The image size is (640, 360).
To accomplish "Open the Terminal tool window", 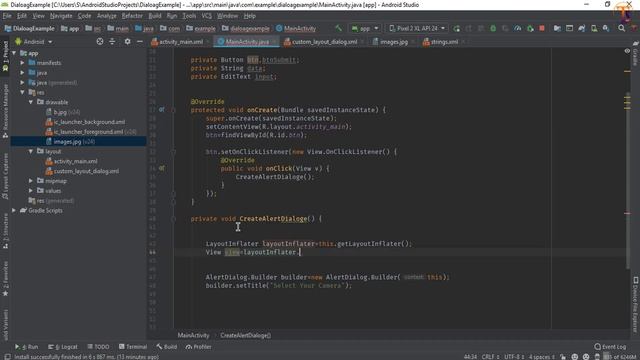I will pyautogui.click(x=133, y=347).
